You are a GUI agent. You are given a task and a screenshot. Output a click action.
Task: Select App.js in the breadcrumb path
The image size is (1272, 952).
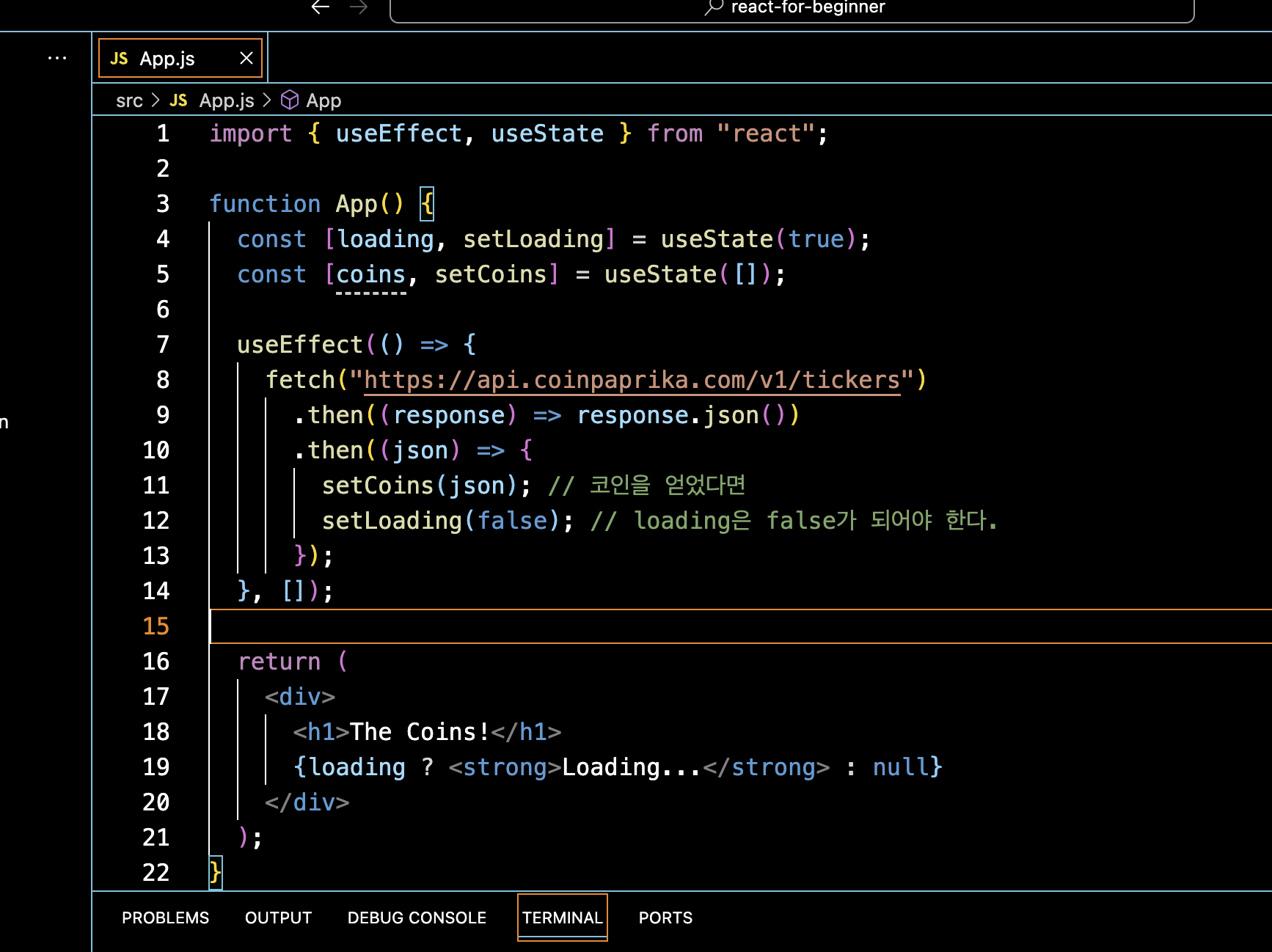(227, 100)
